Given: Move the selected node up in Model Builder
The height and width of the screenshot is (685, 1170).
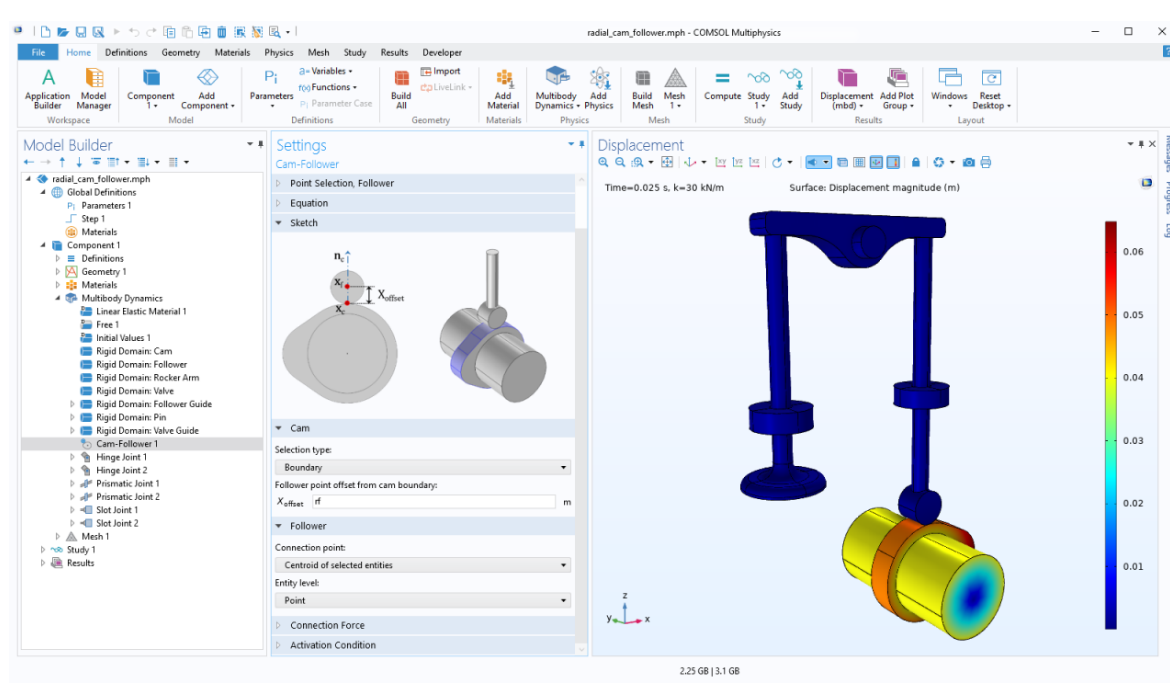Looking at the screenshot, I should point(62,162).
